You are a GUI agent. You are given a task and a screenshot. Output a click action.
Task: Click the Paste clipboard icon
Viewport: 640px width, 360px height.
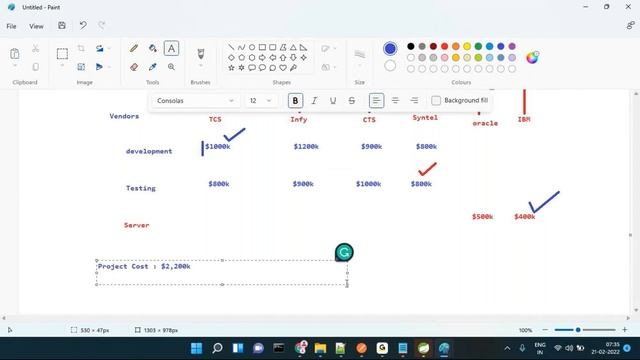click(15, 53)
